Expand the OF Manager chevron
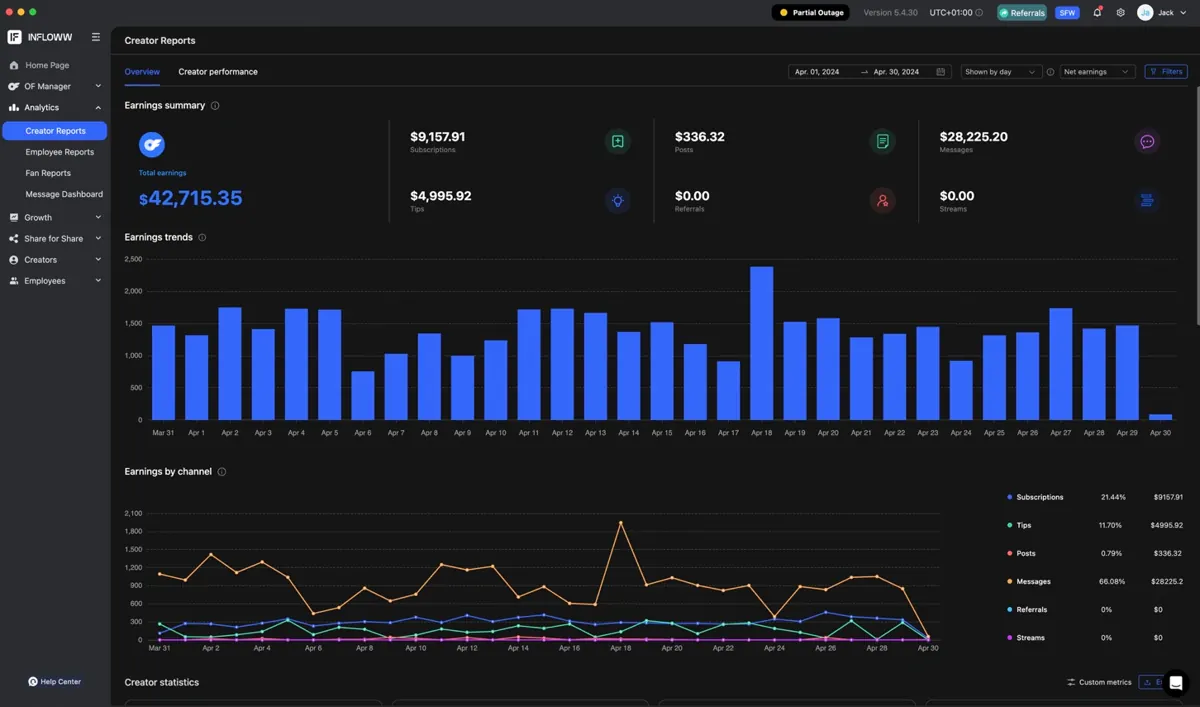 [x=98, y=86]
